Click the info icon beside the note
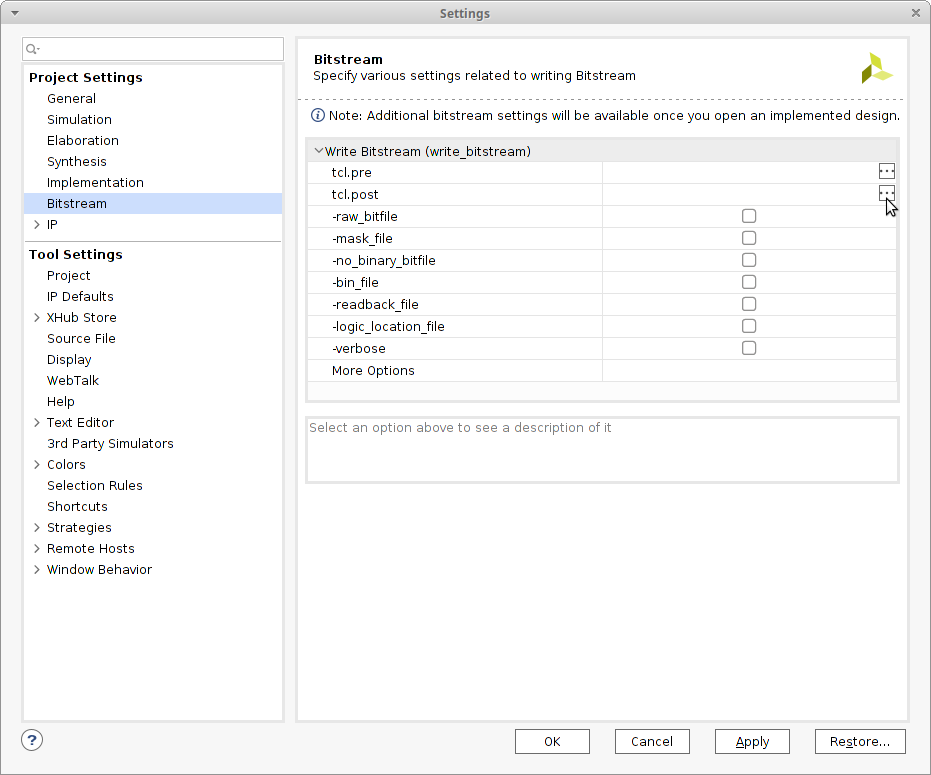The image size is (931, 775). (x=318, y=115)
